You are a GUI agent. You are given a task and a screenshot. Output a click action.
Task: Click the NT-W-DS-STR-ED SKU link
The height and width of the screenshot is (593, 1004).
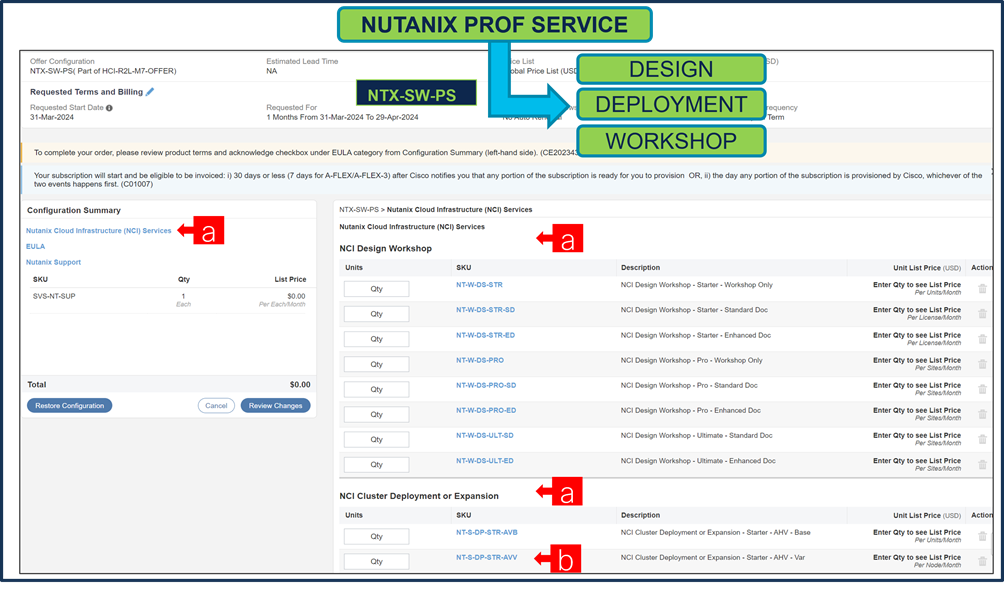485,335
